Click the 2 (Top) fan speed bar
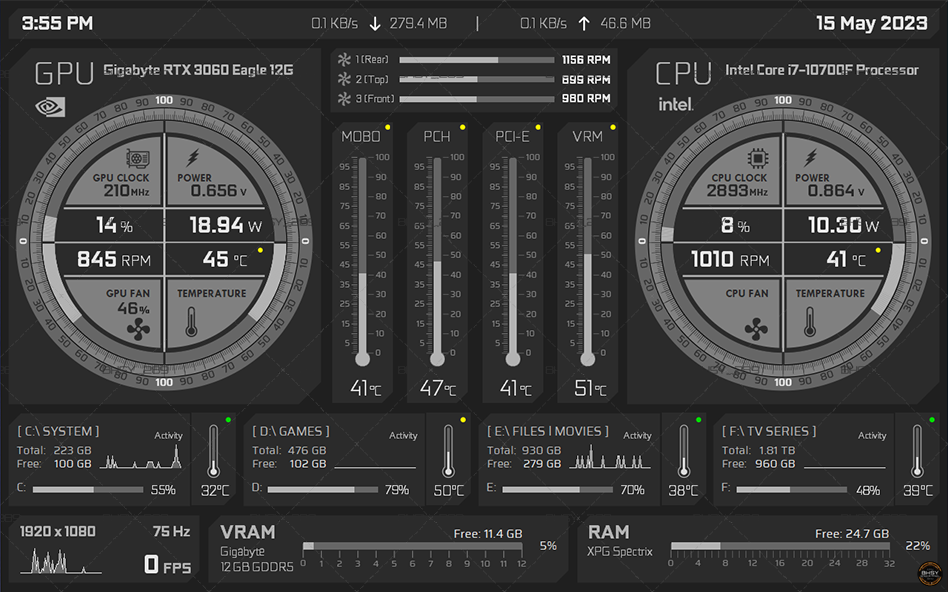Screen dimensions: 948x592 (476, 79)
